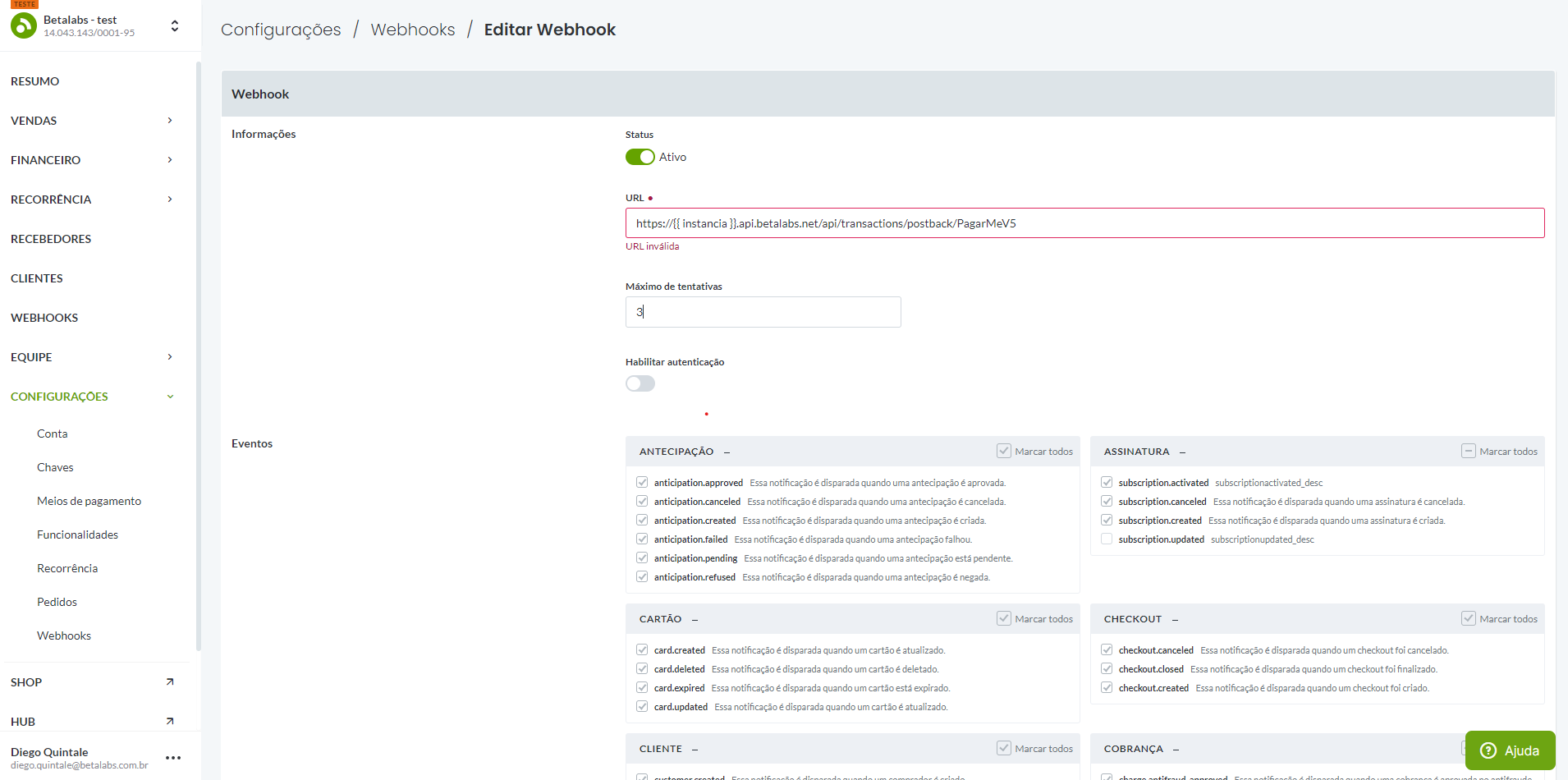Open the Conta settings submenu item

(x=53, y=434)
